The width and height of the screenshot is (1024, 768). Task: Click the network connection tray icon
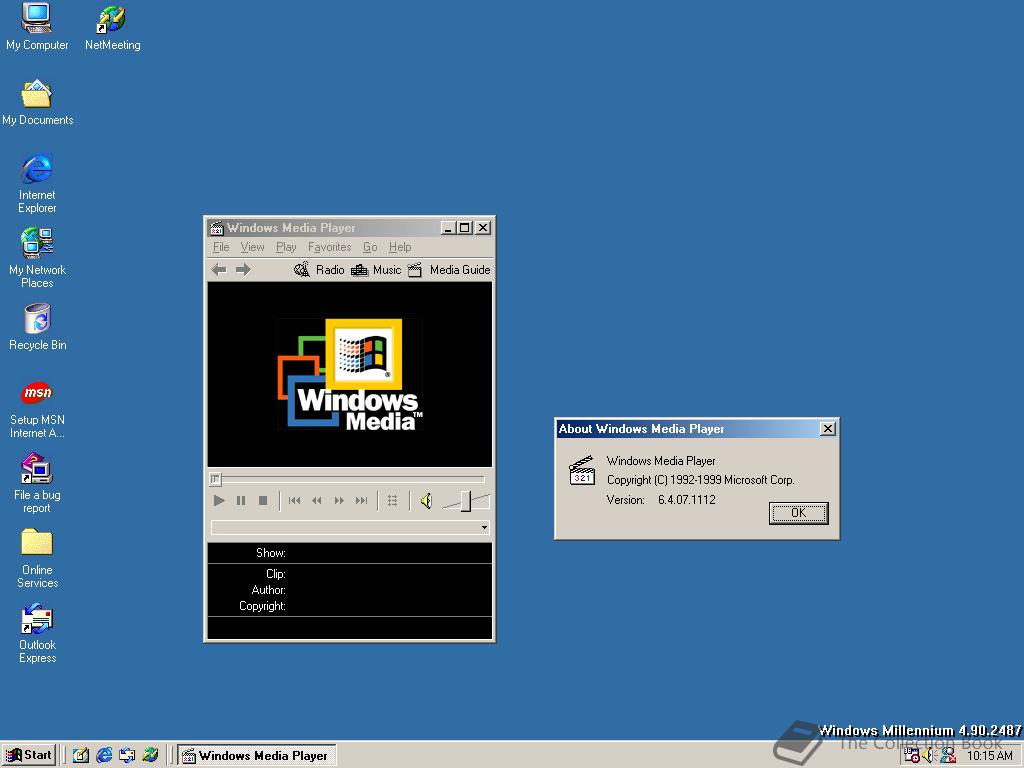click(947, 755)
